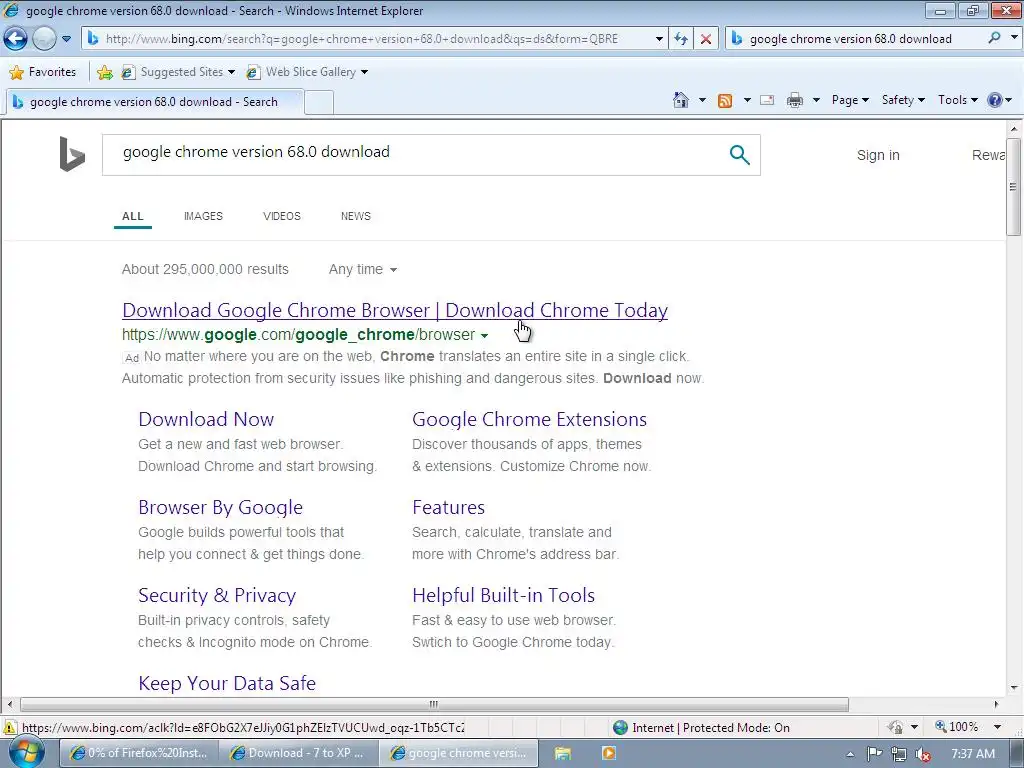Screen dimensions: 1024x768
Task: Click the Read Mail icon
Action: (x=767, y=101)
